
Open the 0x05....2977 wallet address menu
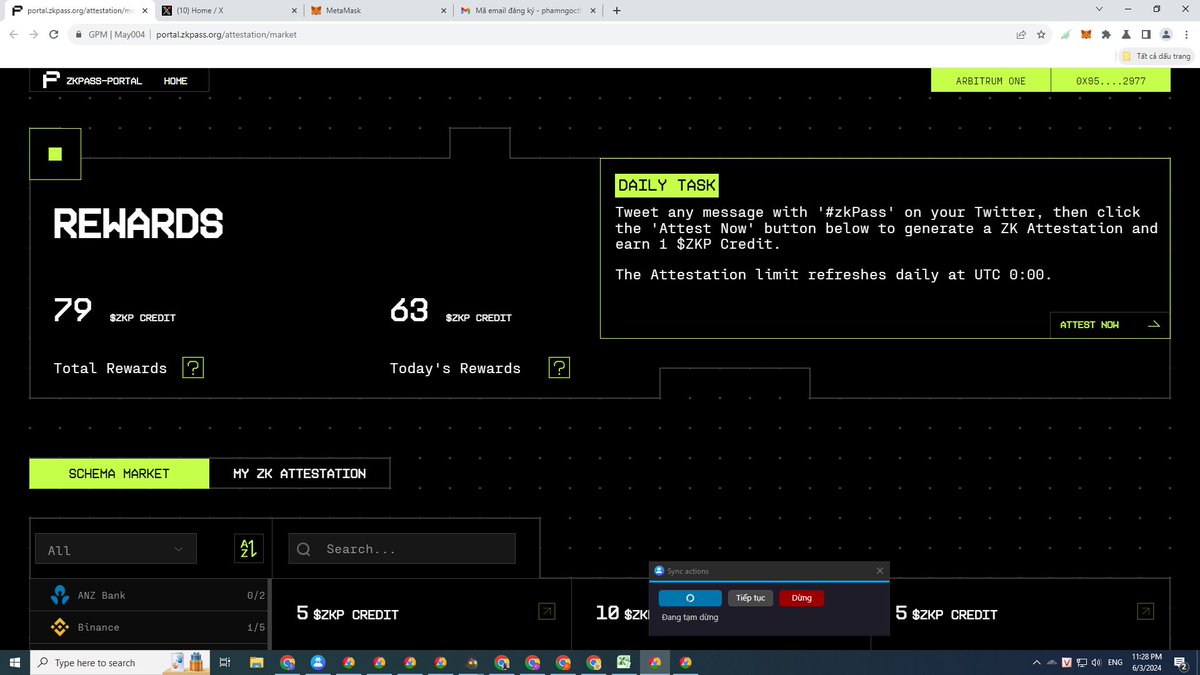[1110, 81]
